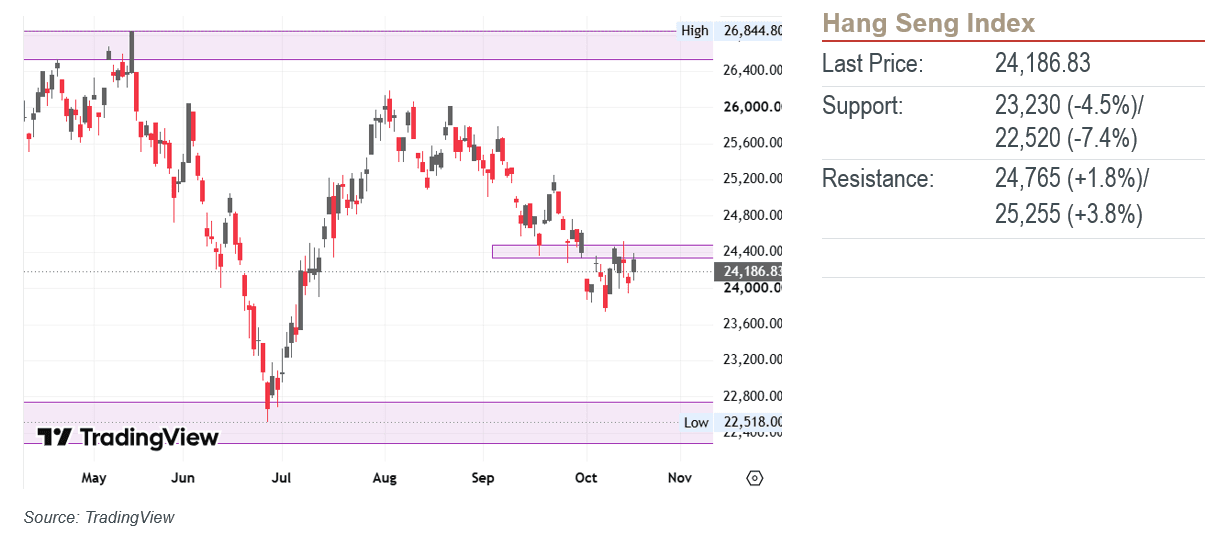This screenshot has height=536, width=1222.
Task: Click the Sep label on time axis
Action: point(483,478)
